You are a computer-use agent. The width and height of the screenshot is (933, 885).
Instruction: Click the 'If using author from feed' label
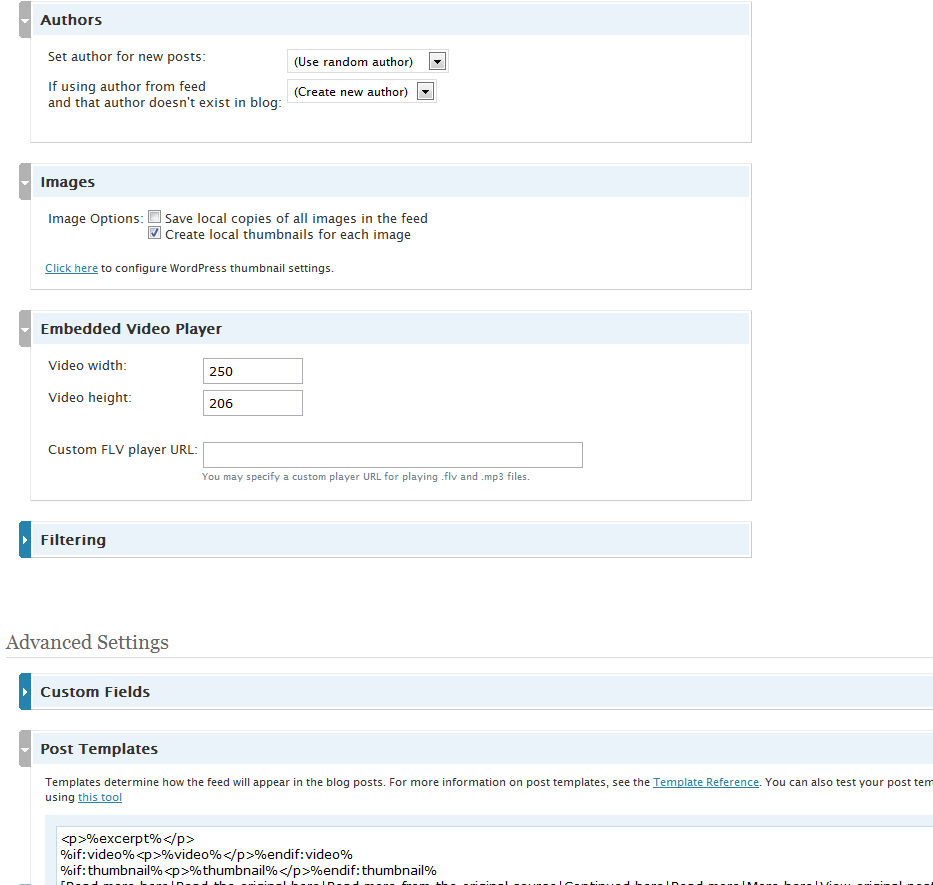point(165,95)
